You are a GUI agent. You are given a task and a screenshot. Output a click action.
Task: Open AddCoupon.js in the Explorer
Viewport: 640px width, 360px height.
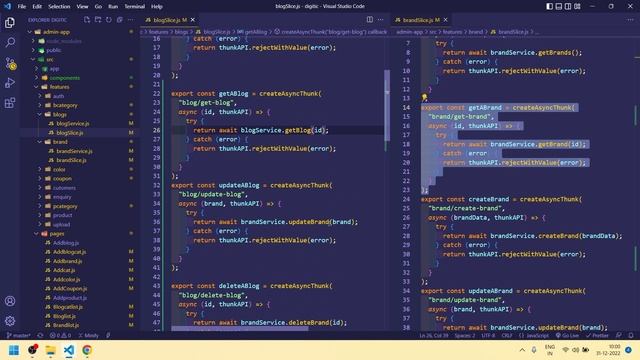tap(70, 289)
